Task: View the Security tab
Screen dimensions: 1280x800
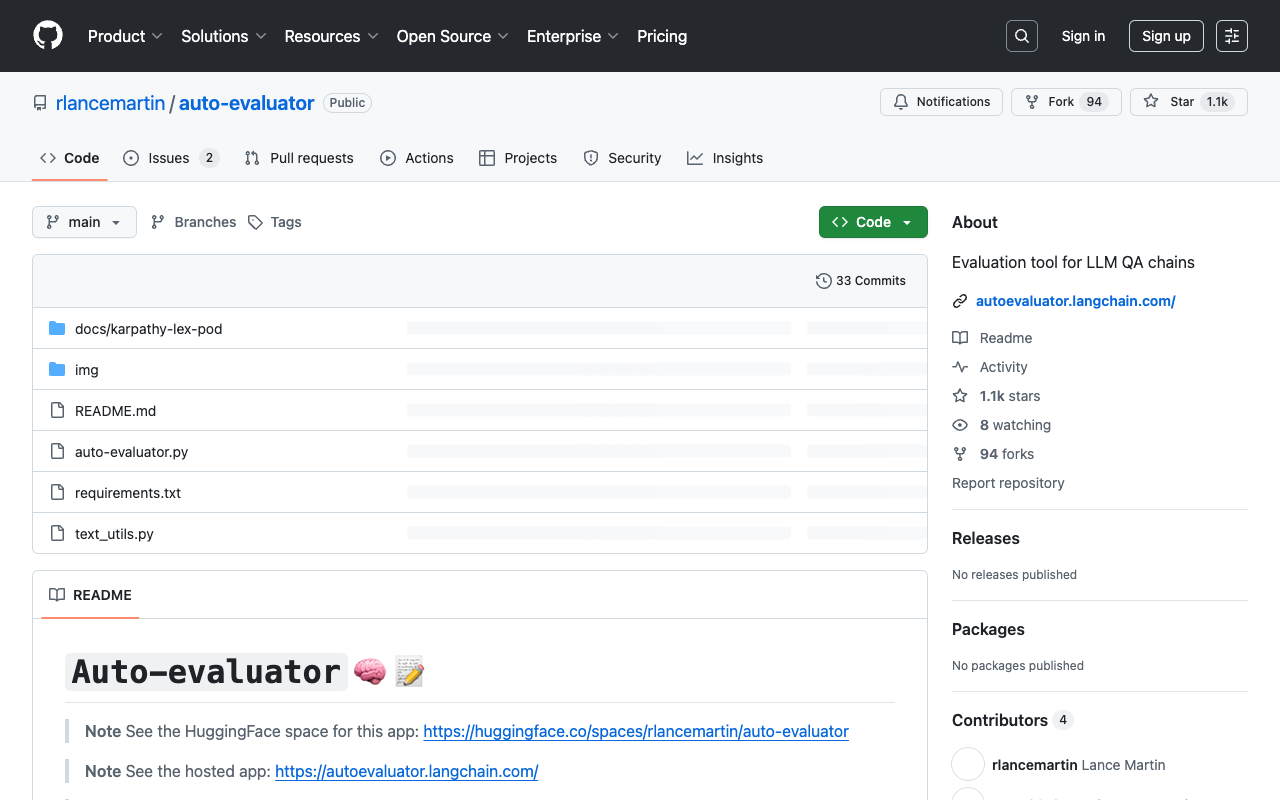Action: (622, 158)
